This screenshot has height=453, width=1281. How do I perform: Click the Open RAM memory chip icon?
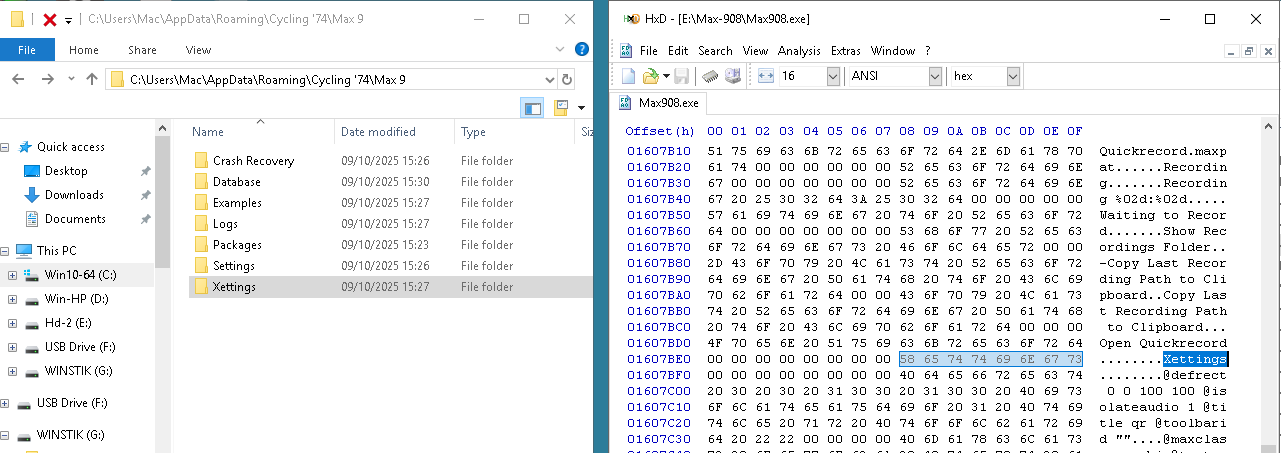[x=709, y=76]
